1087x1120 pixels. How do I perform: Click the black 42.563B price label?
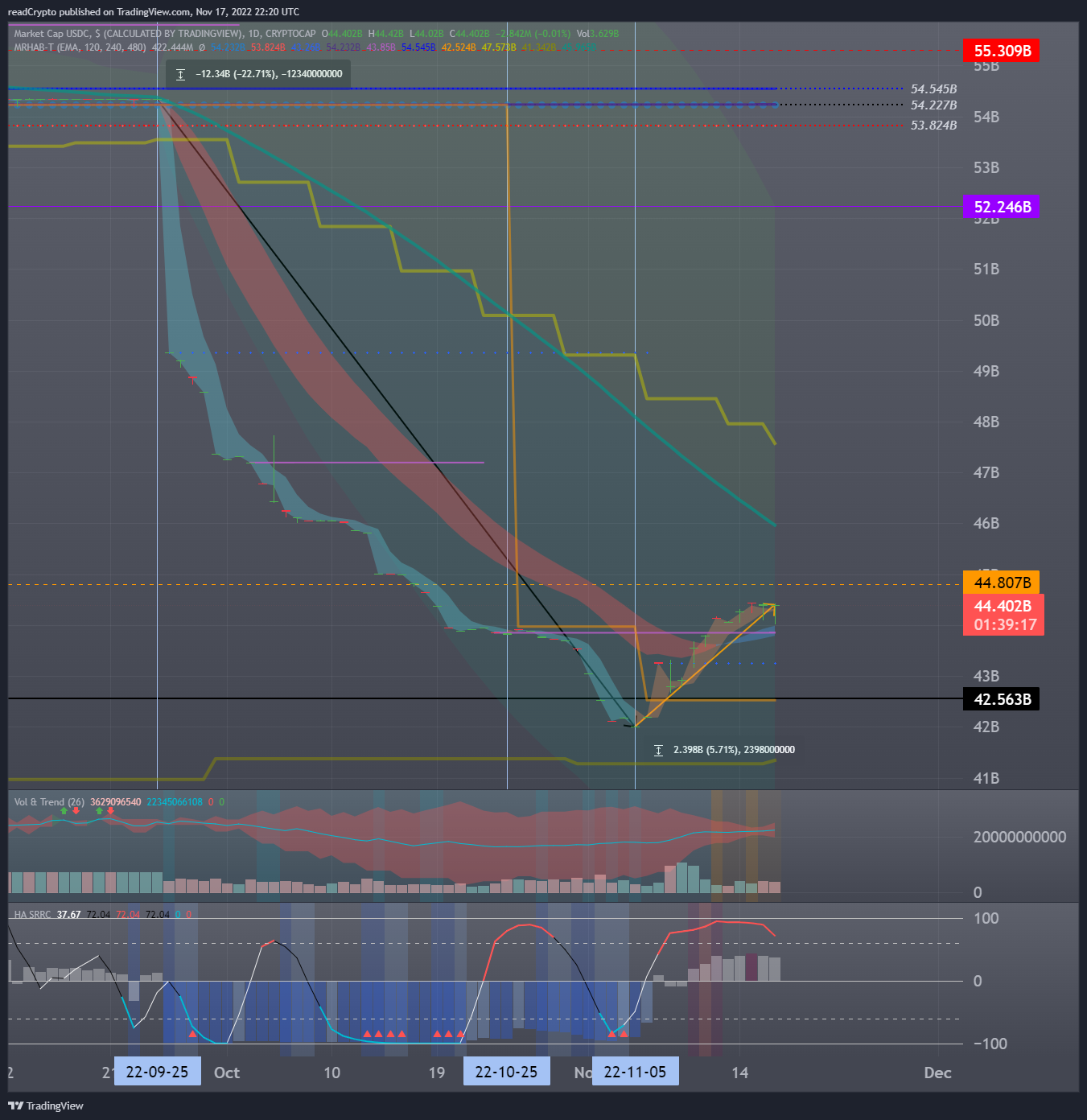[x=1002, y=699]
